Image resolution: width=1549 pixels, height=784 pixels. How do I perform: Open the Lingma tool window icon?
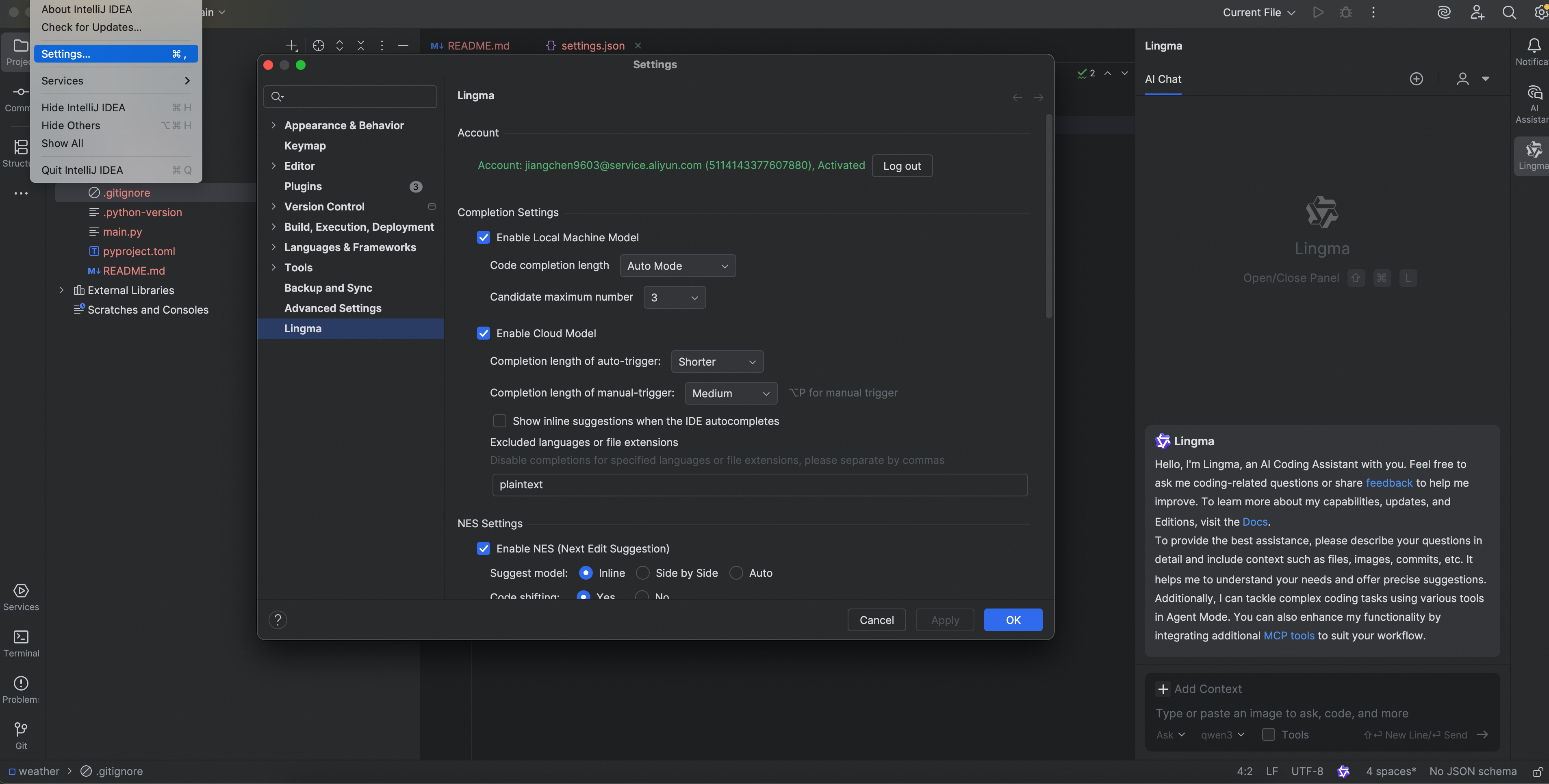[1534, 156]
